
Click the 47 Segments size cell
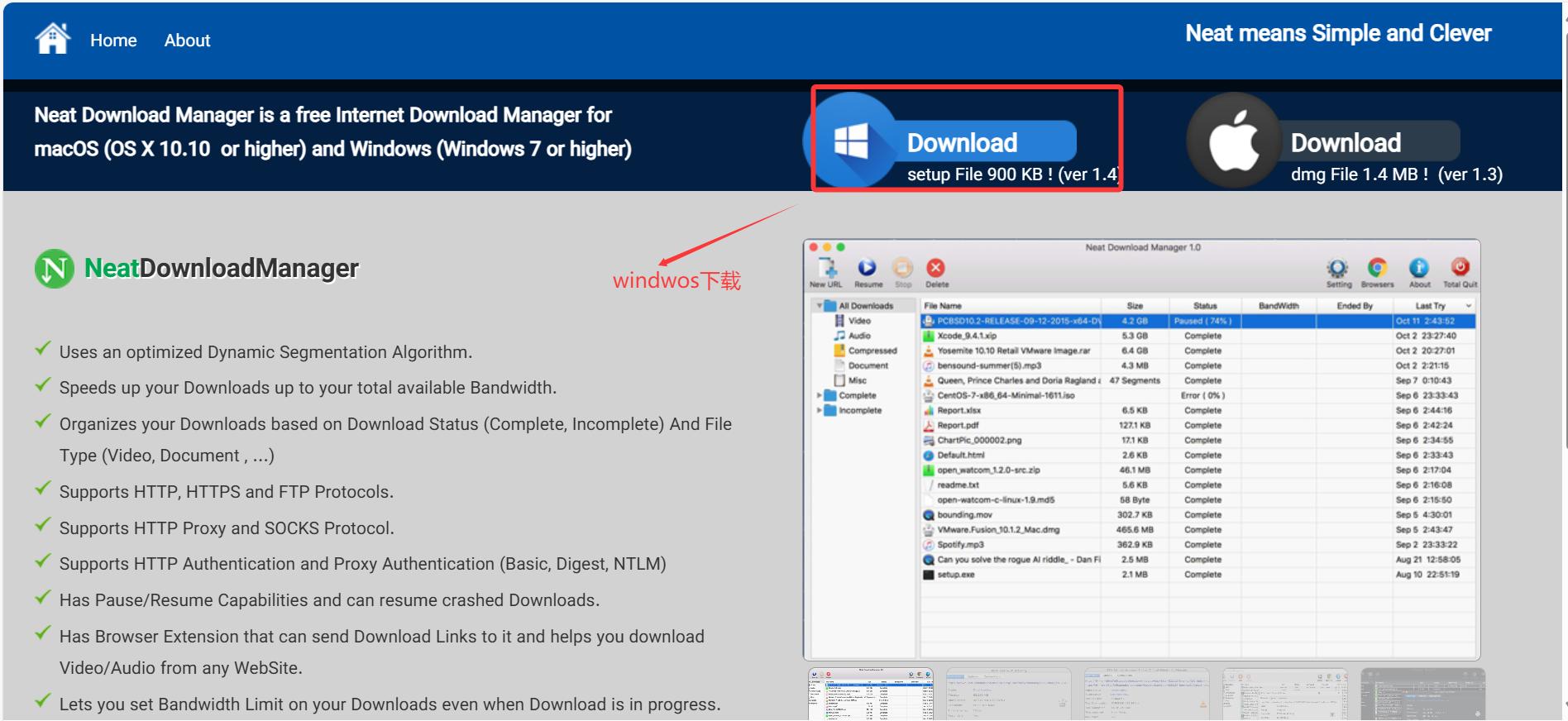click(x=1135, y=380)
